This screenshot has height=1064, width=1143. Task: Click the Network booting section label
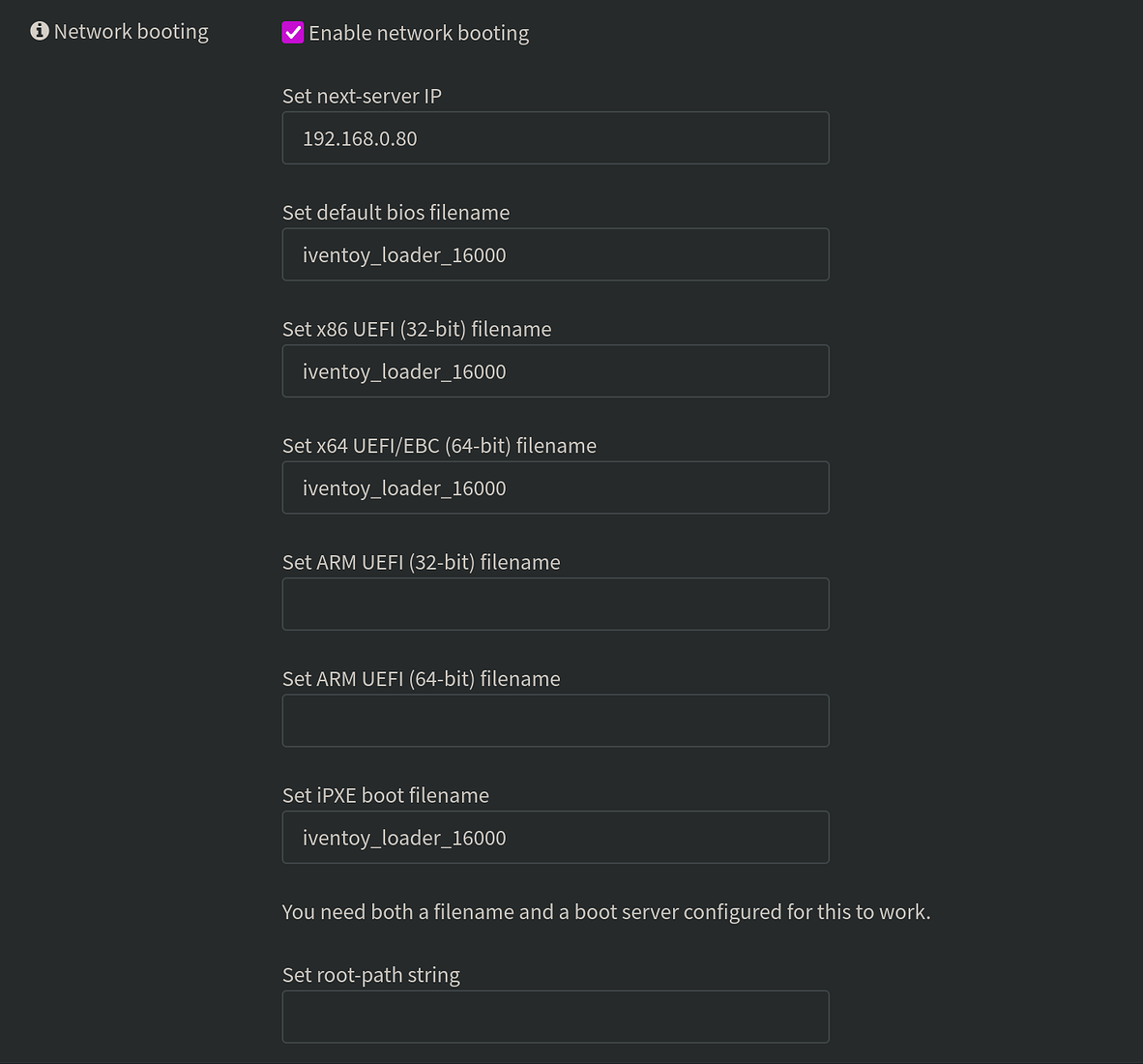[130, 31]
